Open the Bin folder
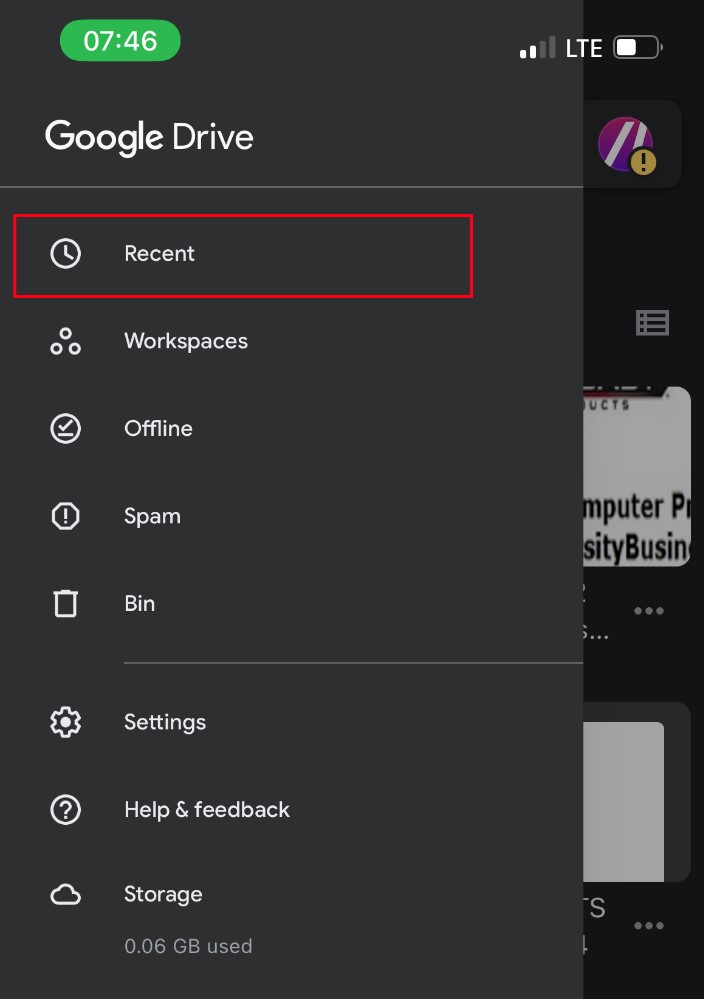 tap(291, 603)
